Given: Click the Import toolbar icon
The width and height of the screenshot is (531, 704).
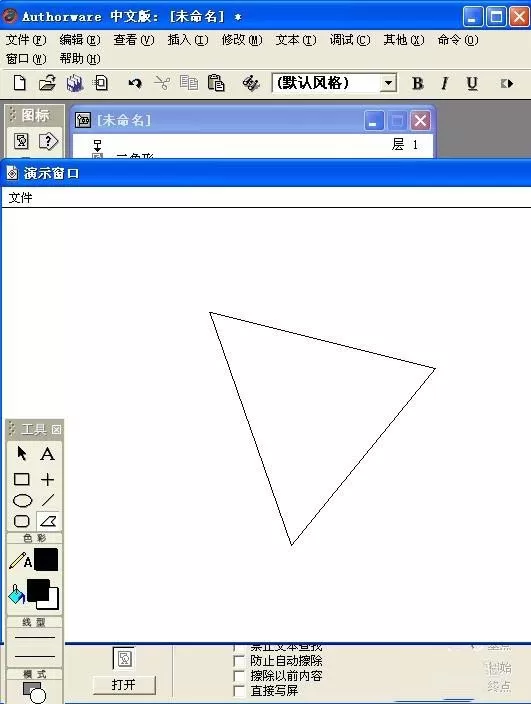Looking at the screenshot, I should [x=101, y=83].
